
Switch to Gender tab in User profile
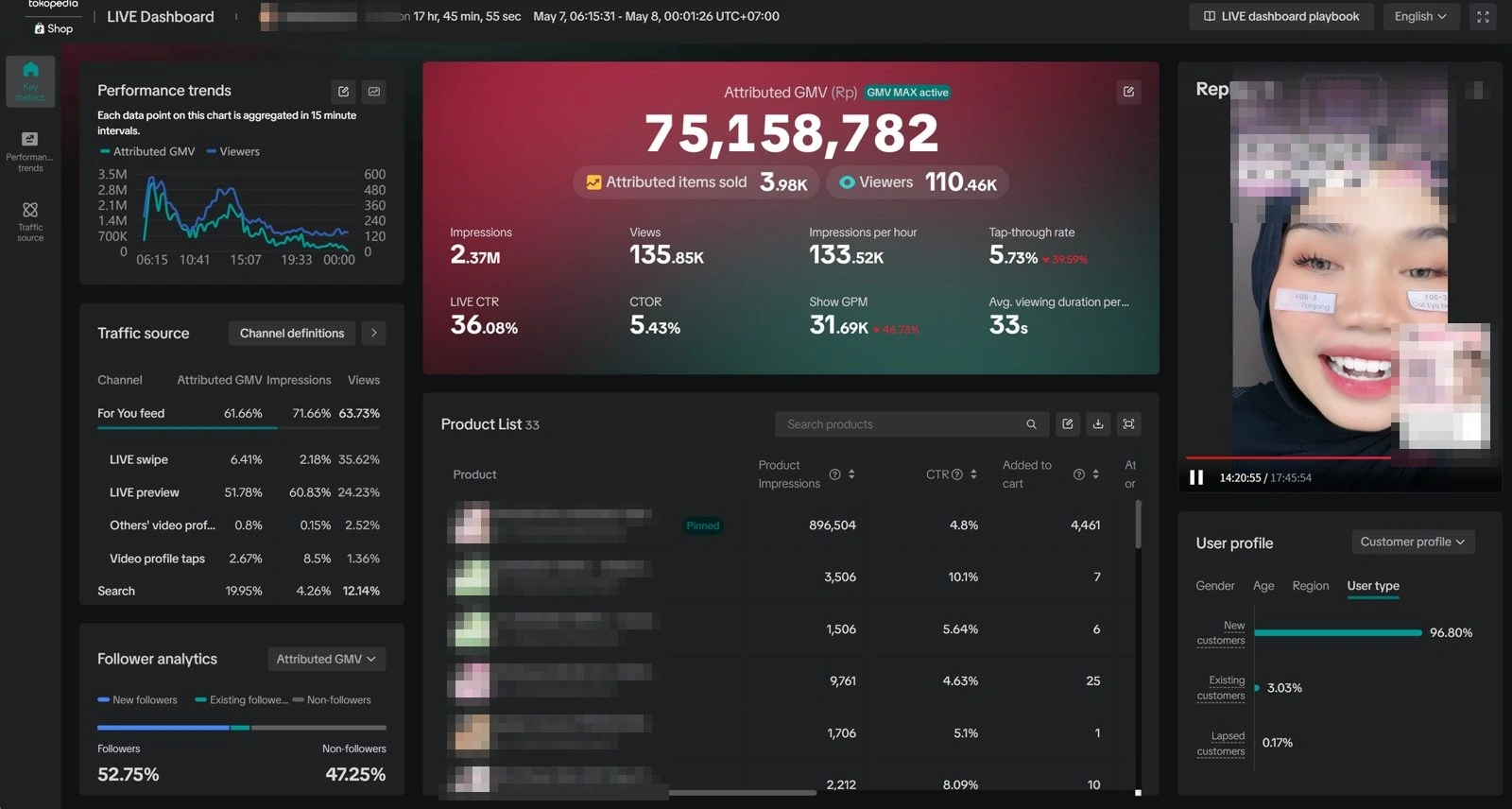(x=1214, y=586)
